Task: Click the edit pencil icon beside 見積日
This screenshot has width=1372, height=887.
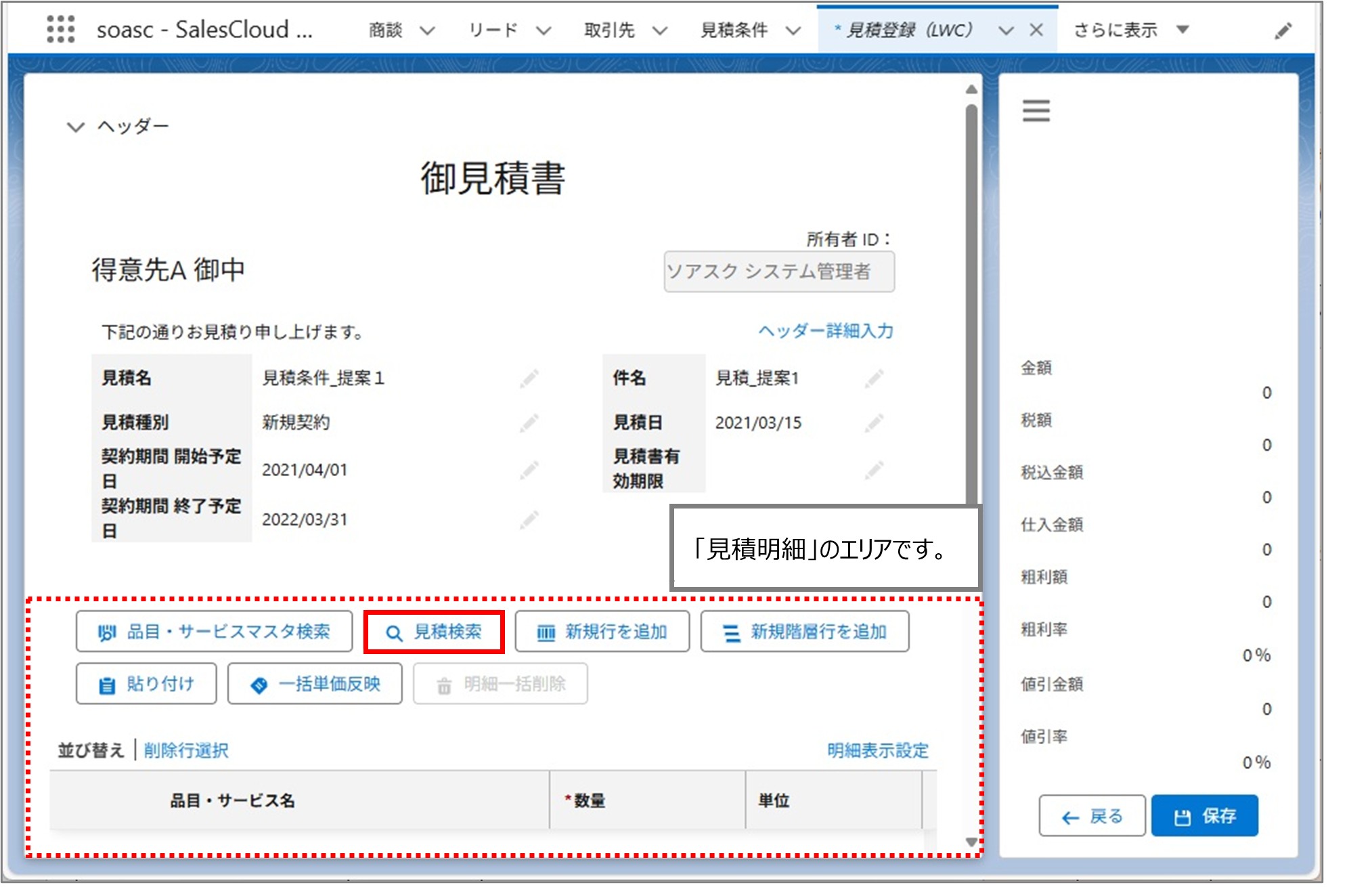Action: (x=874, y=422)
